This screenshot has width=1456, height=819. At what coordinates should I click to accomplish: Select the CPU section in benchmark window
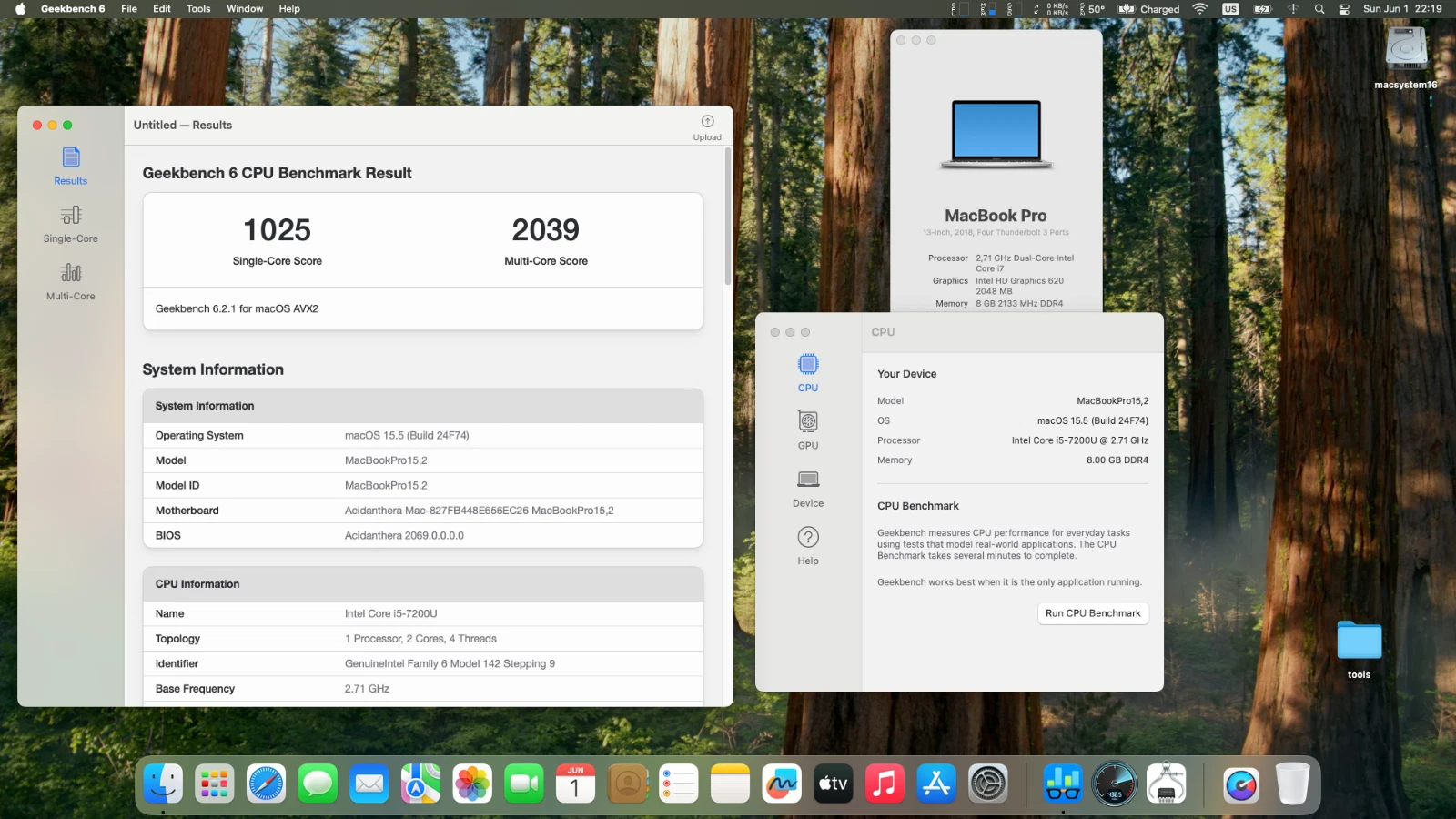point(808,373)
